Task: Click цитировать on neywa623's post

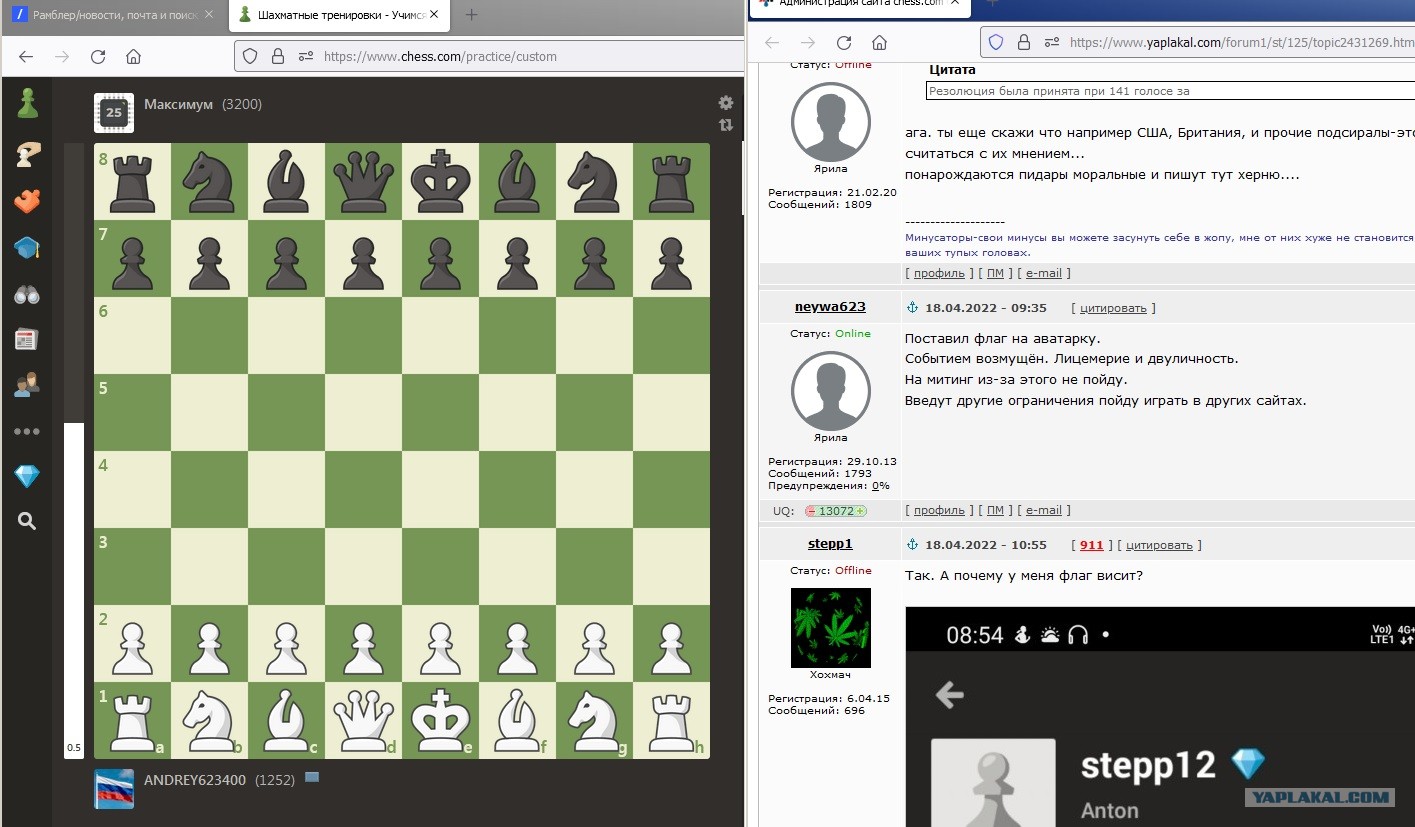Action: pos(1113,308)
